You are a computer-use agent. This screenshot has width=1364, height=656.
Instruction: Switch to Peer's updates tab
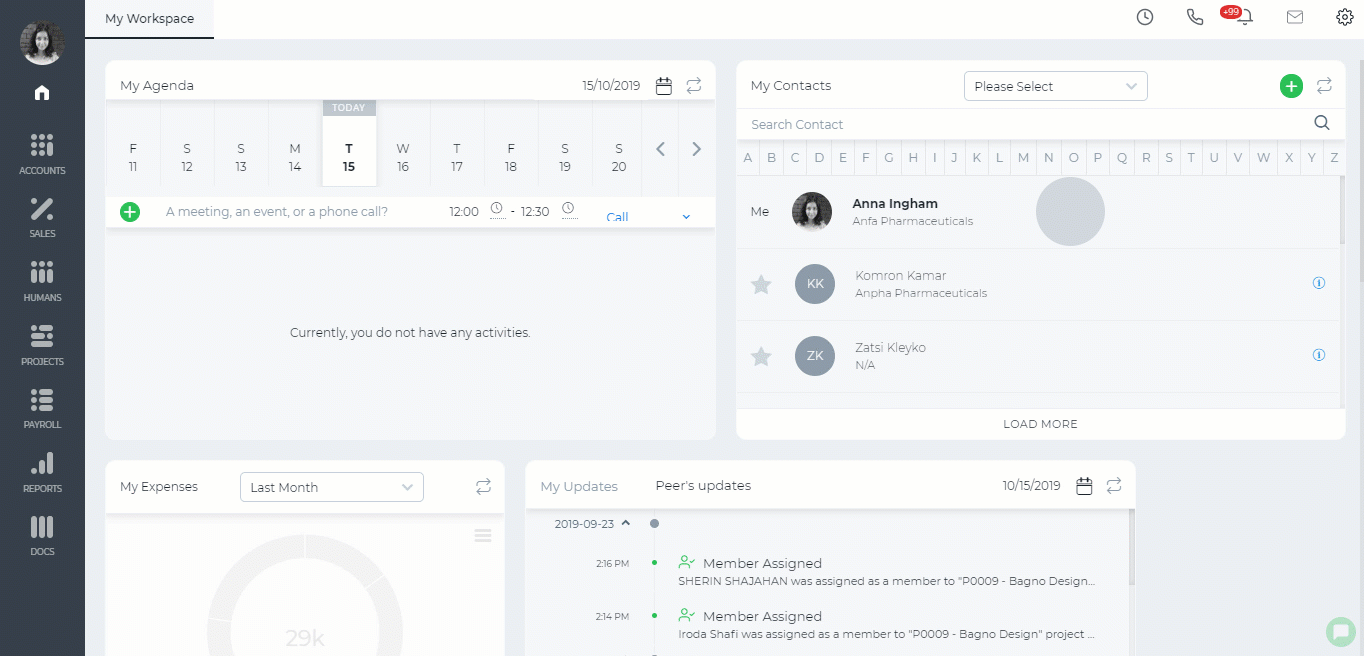point(703,486)
